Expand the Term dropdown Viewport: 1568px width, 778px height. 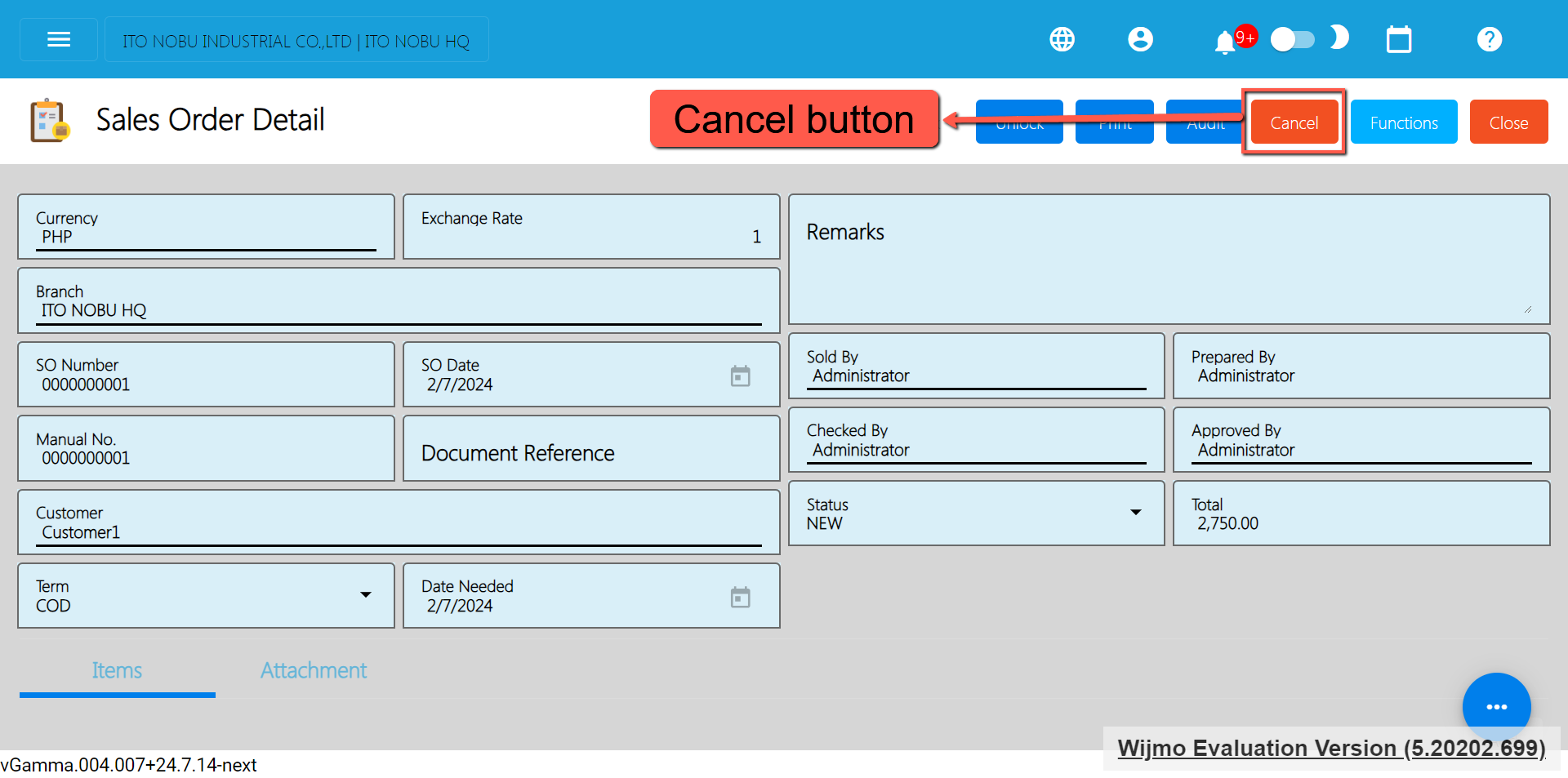[x=366, y=595]
